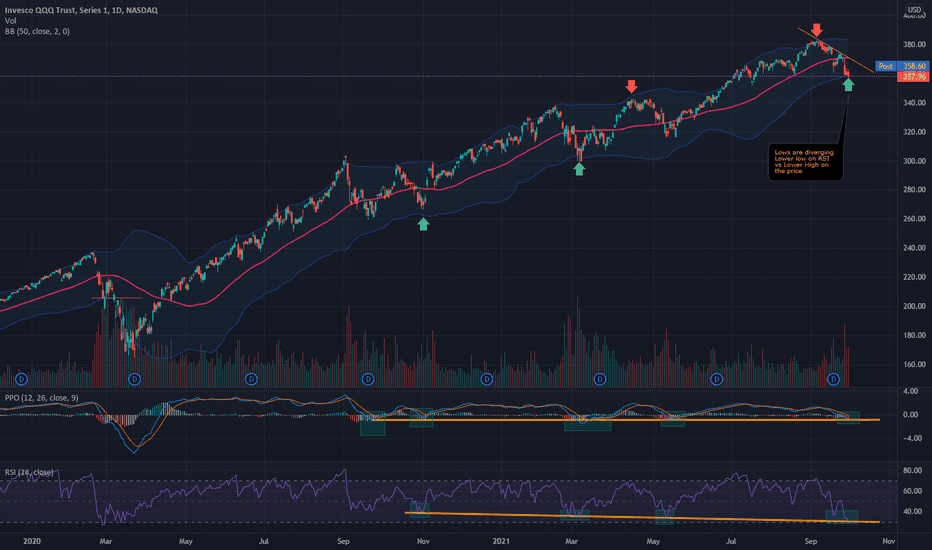Open the June 2020 dividend marker

(251, 379)
